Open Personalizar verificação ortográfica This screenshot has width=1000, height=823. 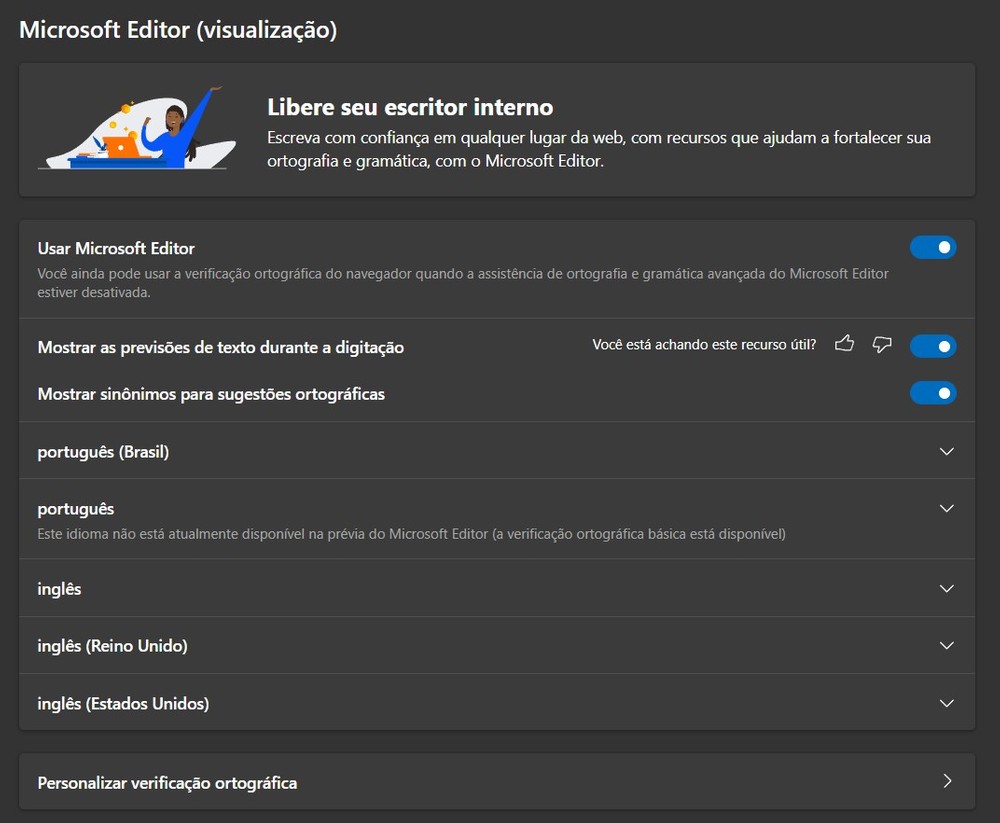(167, 782)
